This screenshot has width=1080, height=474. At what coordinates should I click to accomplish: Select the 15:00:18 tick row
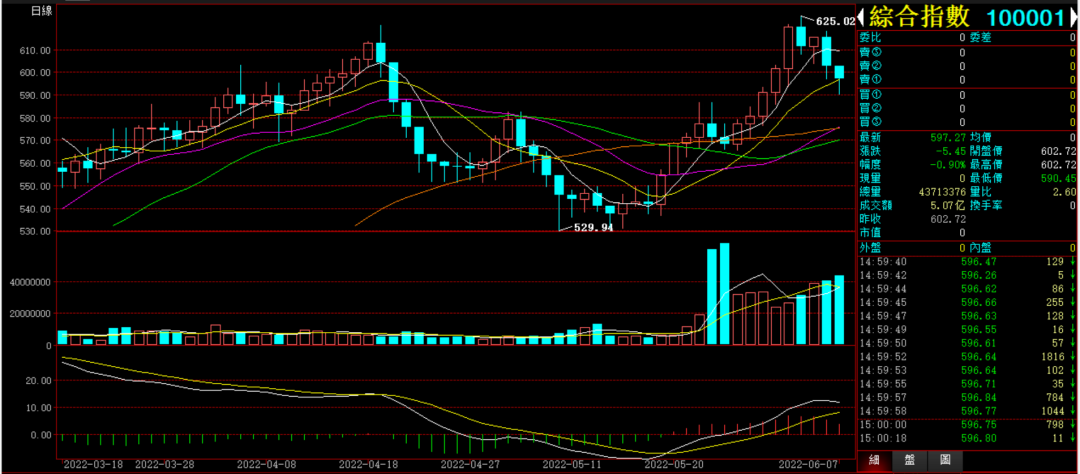pos(966,438)
